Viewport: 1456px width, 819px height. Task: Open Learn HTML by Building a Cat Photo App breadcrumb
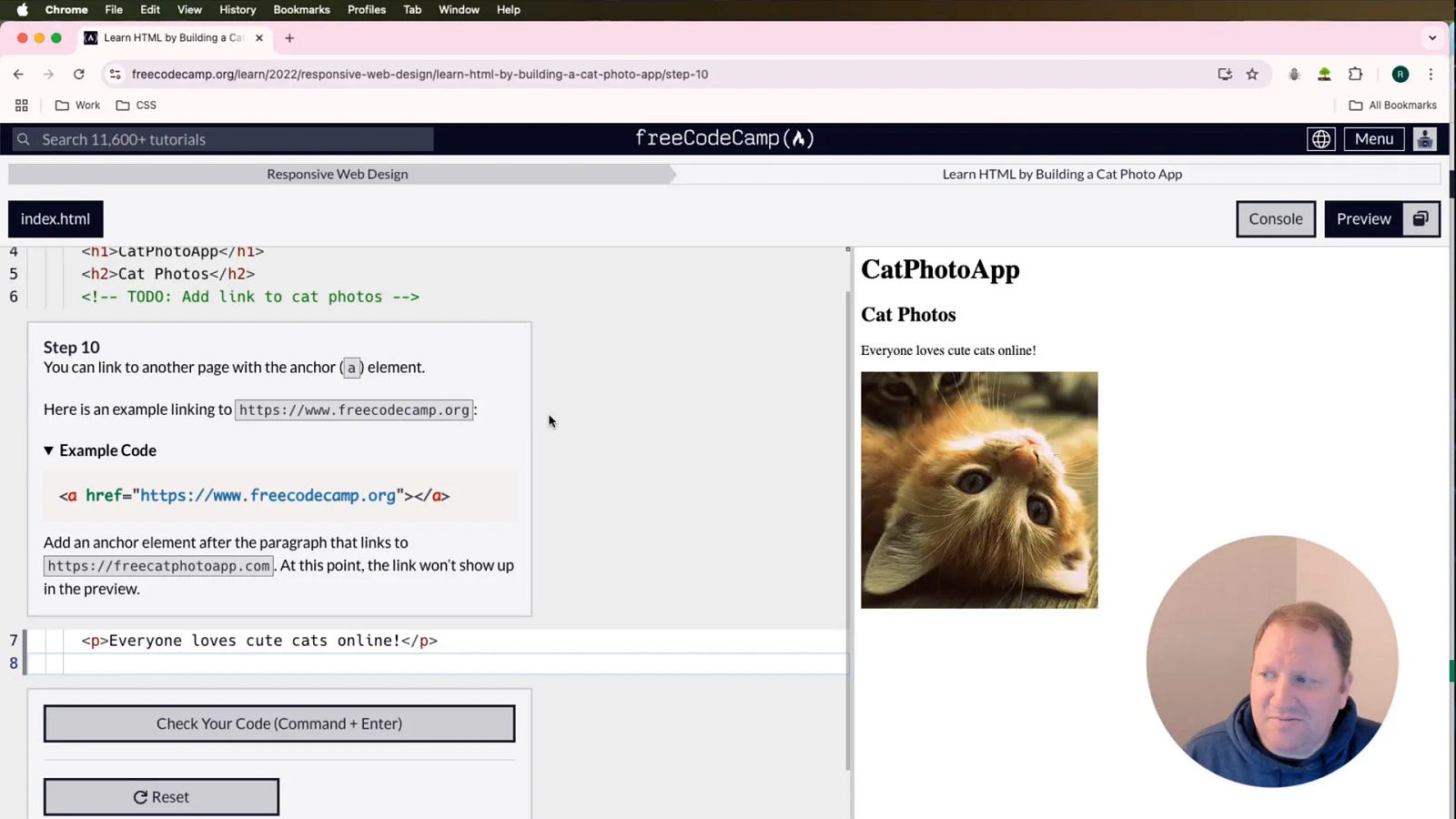click(1062, 174)
